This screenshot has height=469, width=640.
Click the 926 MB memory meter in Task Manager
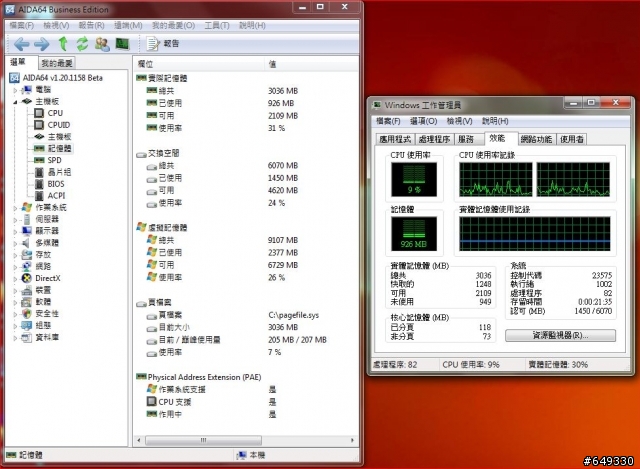click(414, 233)
